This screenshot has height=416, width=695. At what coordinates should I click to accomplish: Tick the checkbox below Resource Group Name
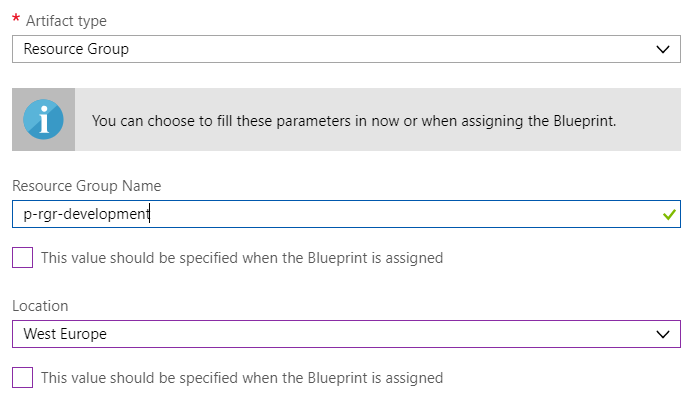click(22, 258)
